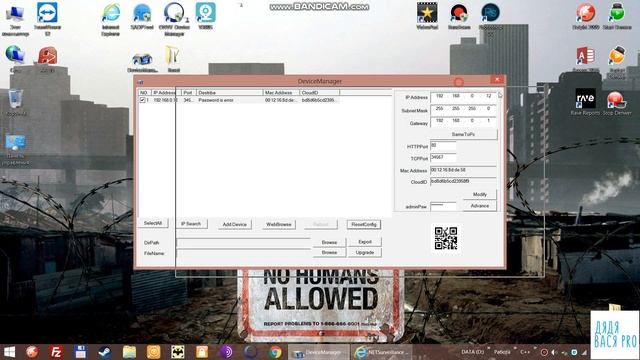Open the Rave Reports desktop shortcut
Screen dimensions: 640x360
[585, 102]
